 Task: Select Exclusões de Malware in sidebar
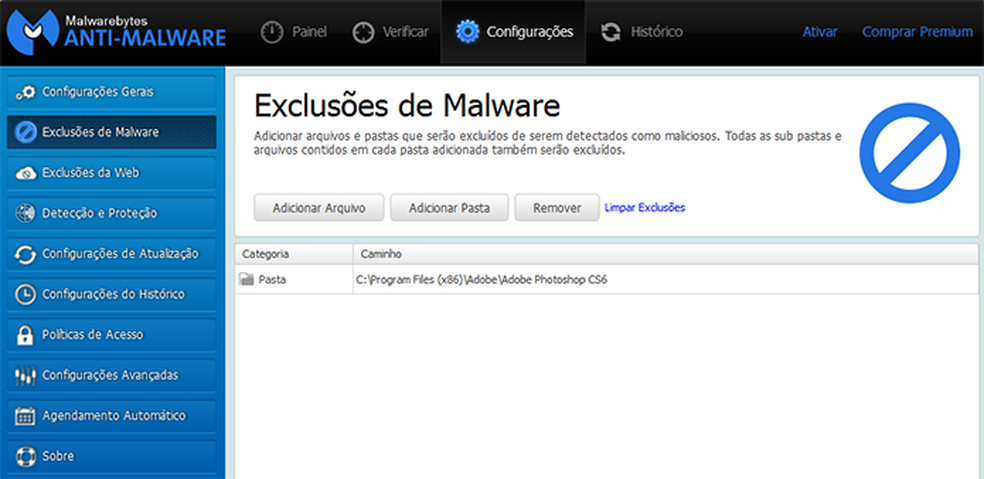(x=112, y=132)
